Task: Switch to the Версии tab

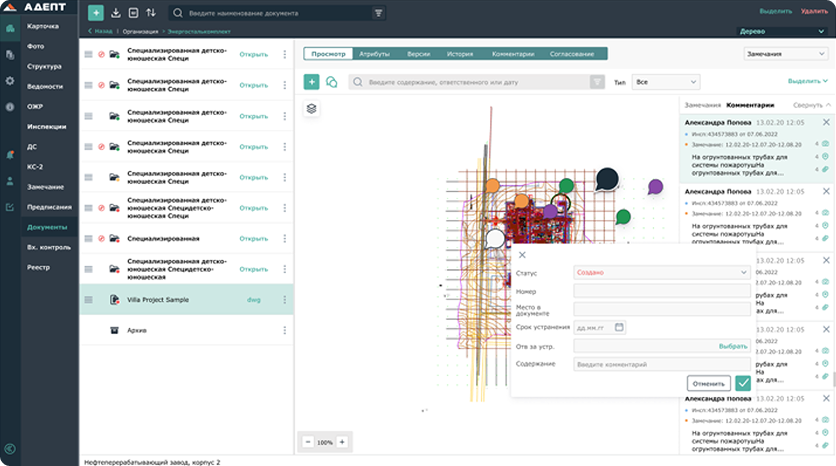Action: [419, 54]
